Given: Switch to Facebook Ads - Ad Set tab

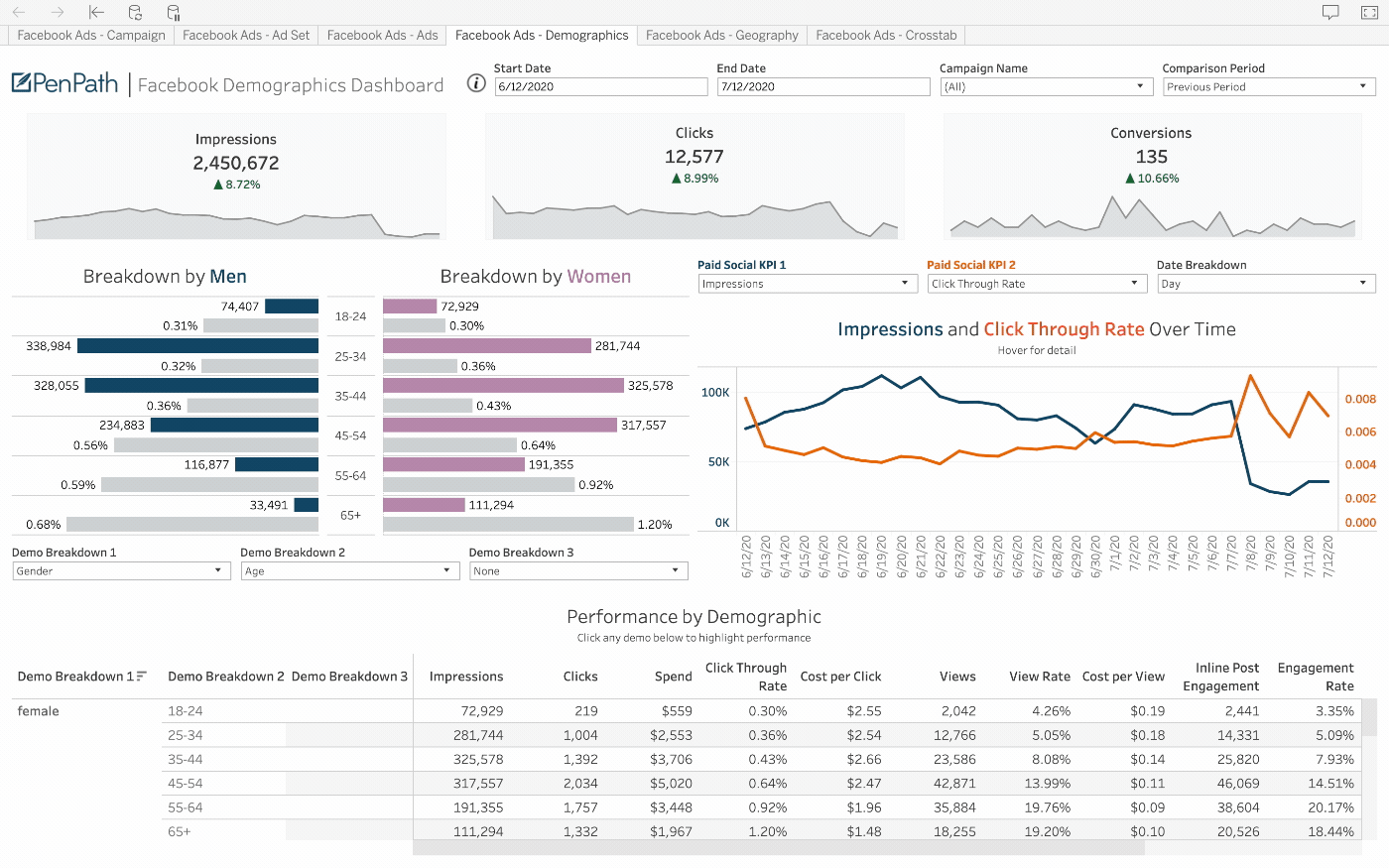Looking at the screenshot, I should 246,35.
